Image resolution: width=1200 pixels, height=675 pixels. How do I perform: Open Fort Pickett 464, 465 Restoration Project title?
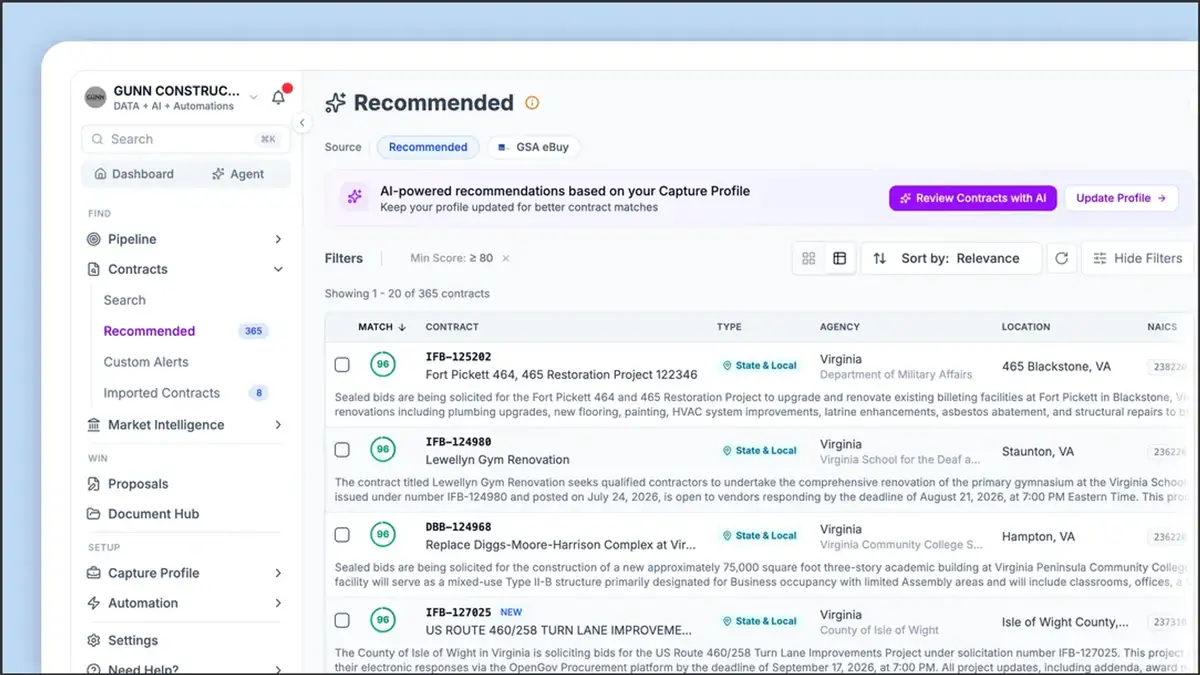[562, 375]
